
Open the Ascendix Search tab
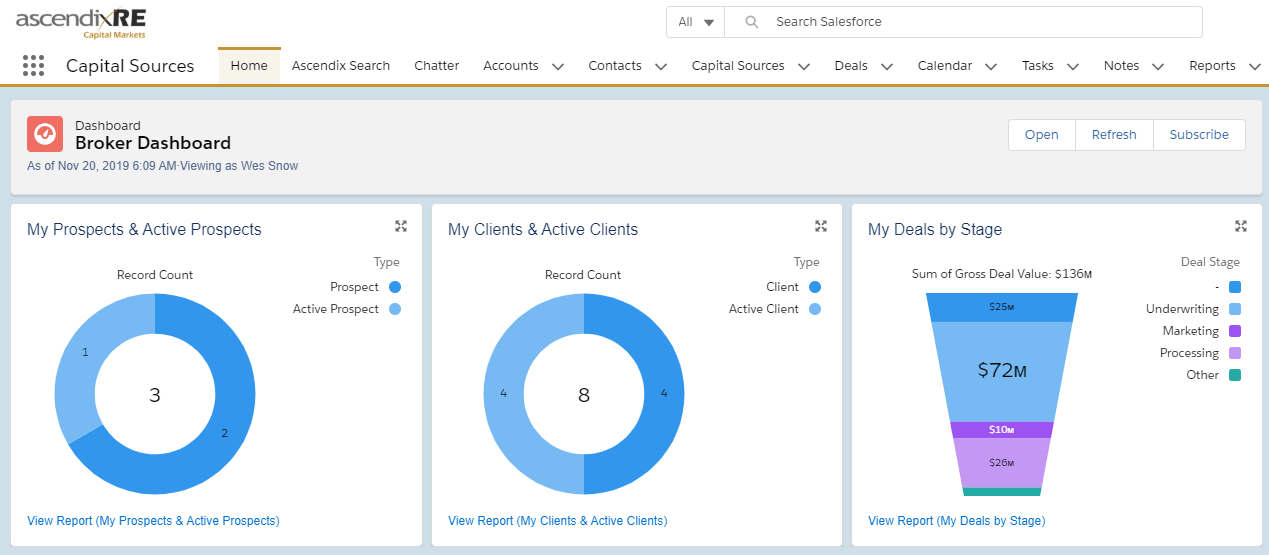point(341,66)
